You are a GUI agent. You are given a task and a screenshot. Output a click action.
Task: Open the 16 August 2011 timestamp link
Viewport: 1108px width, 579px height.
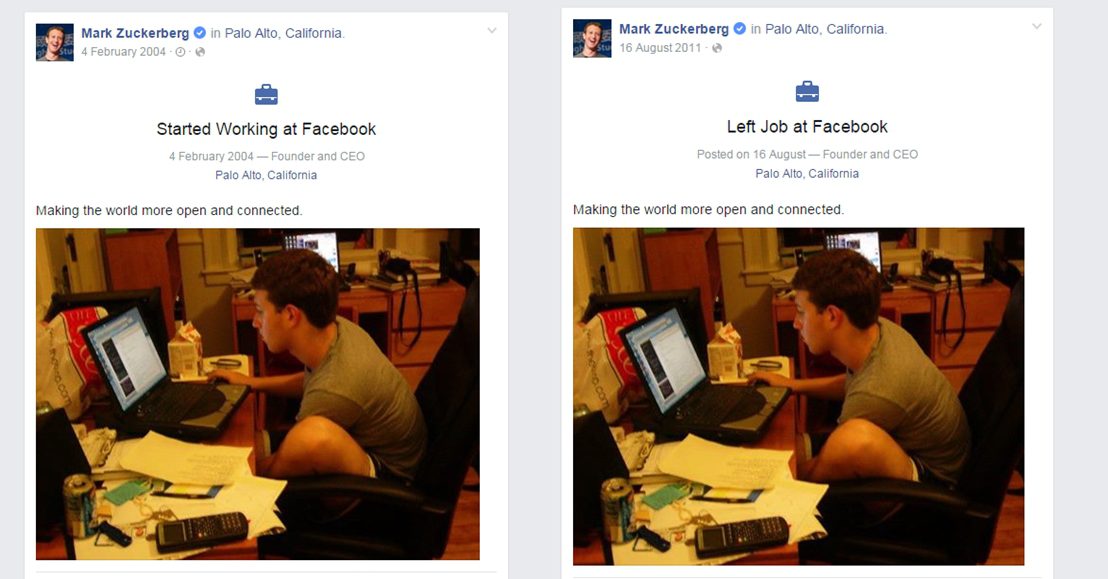point(660,48)
